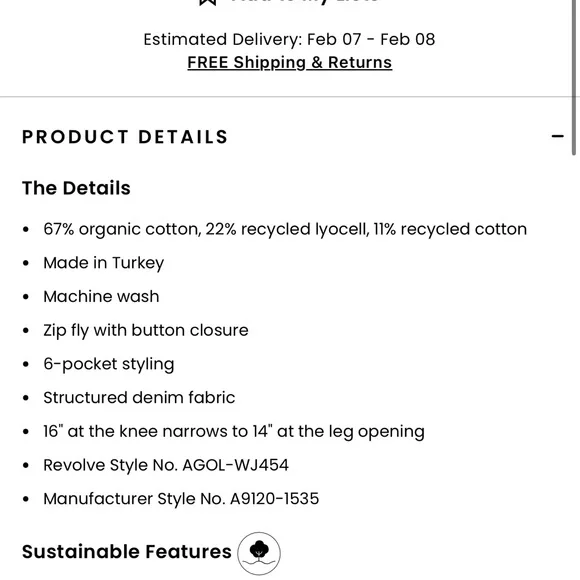This screenshot has height=580, width=580.
Task: Click the knee and leg opening measurement
Action: click(234, 432)
